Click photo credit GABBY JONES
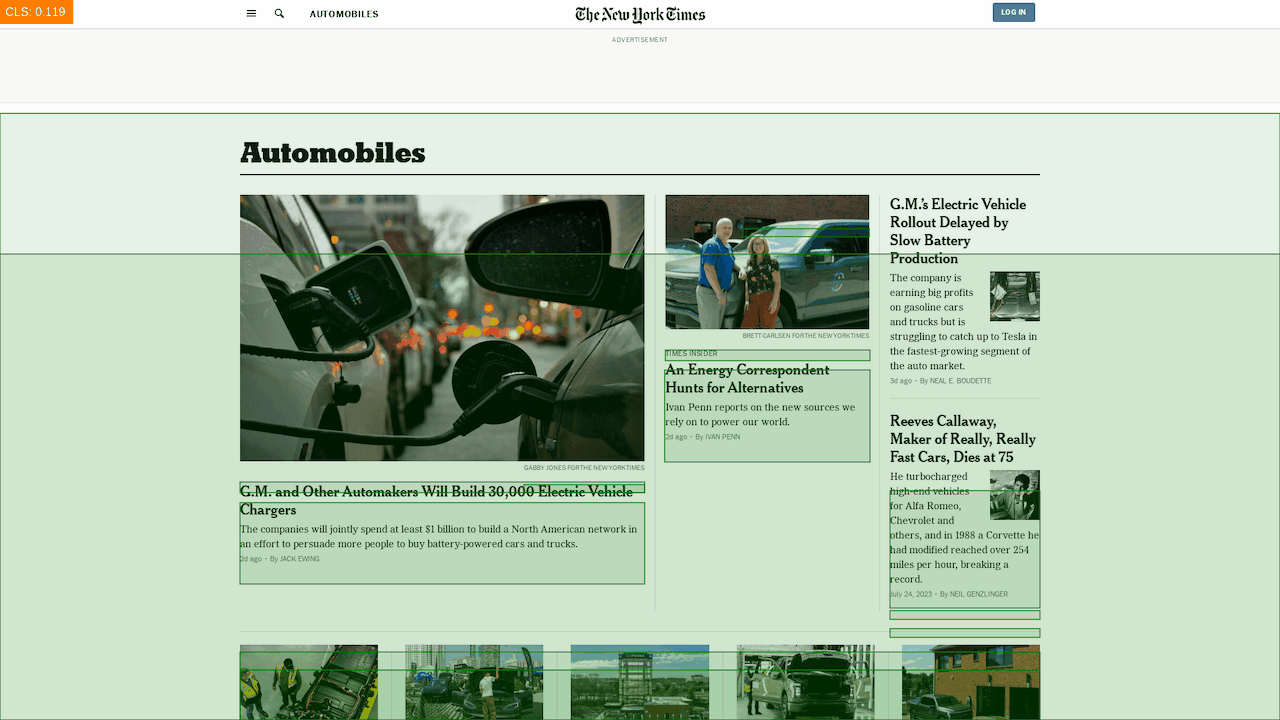 click(584, 468)
